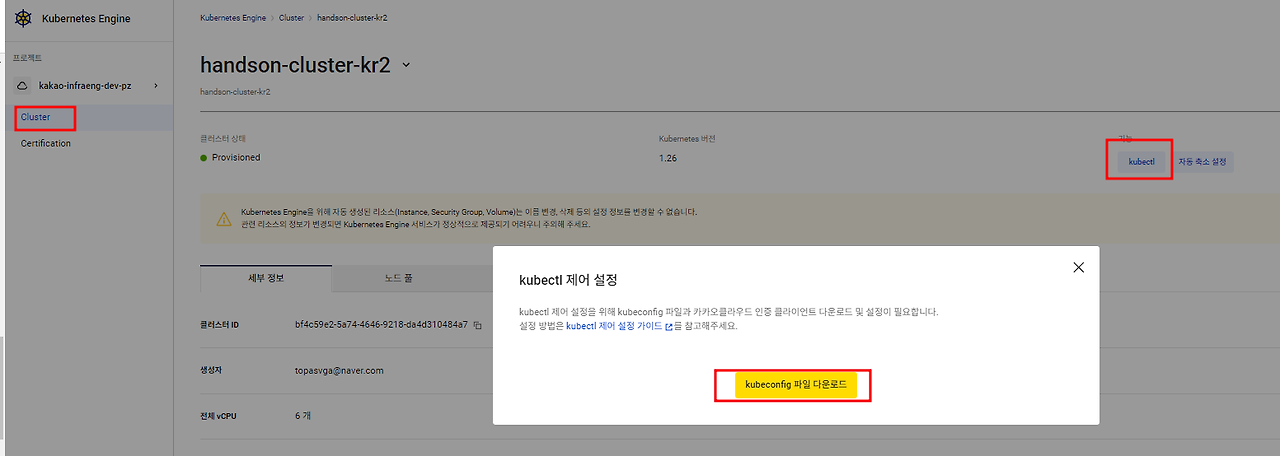Click the kubectl button
Viewport: 1280px width, 456px height.
pos(1141,161)
